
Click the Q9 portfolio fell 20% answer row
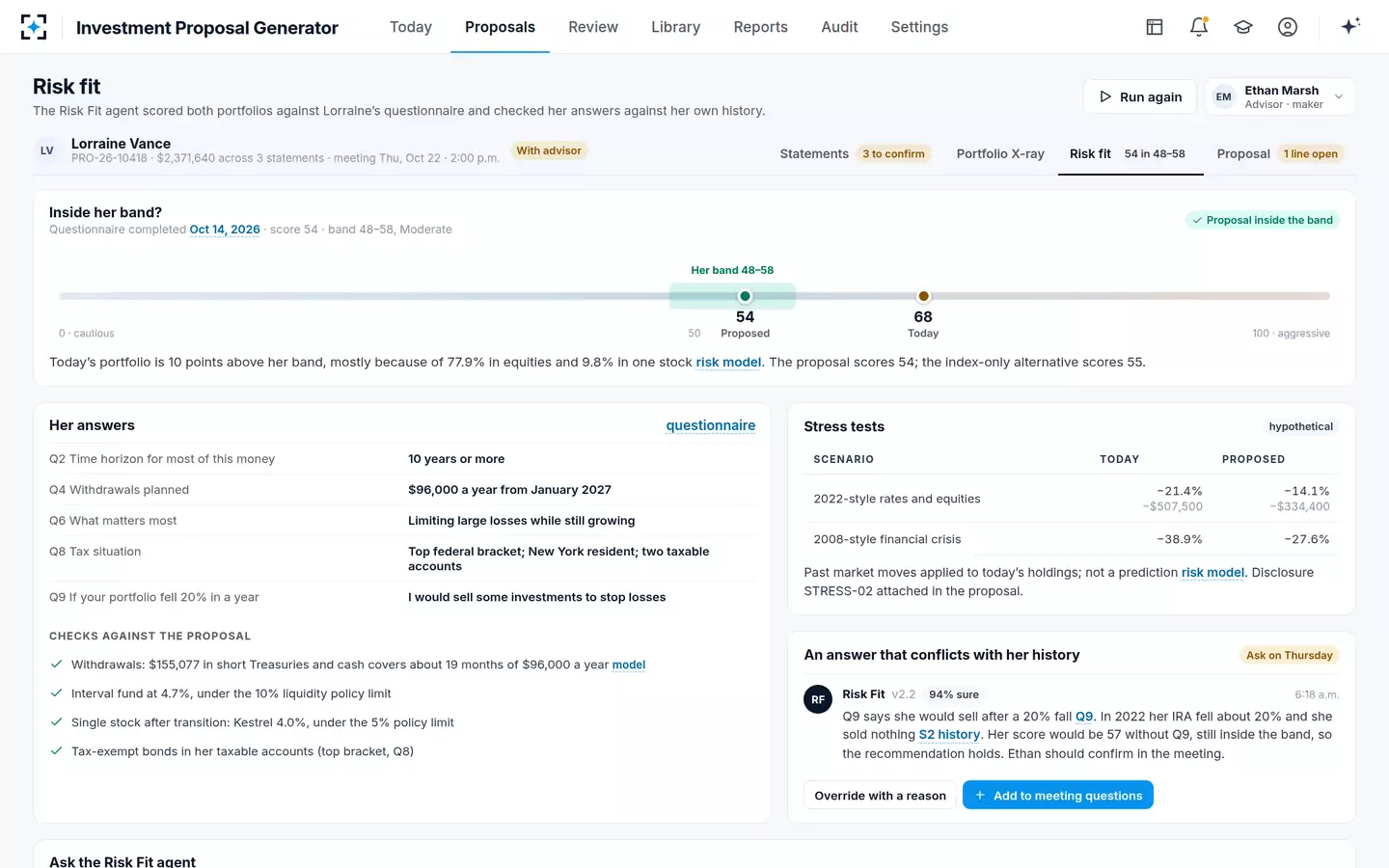tap(402, 597)
